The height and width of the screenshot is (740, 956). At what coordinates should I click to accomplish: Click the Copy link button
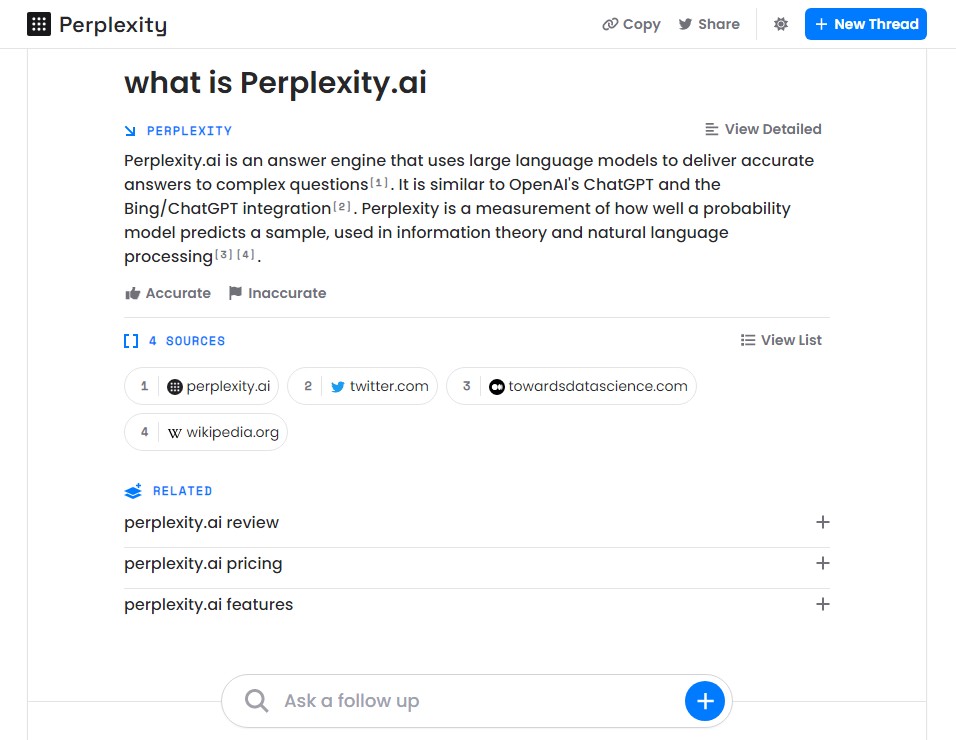pyautogui.click(x=631, y=24)
